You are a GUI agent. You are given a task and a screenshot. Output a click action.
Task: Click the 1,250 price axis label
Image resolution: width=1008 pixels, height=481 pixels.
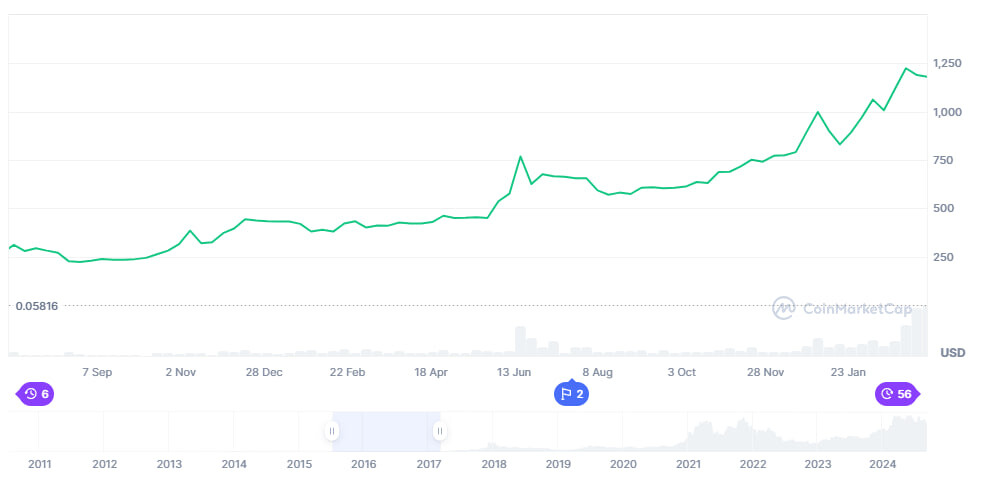click(x=948, y=63)
